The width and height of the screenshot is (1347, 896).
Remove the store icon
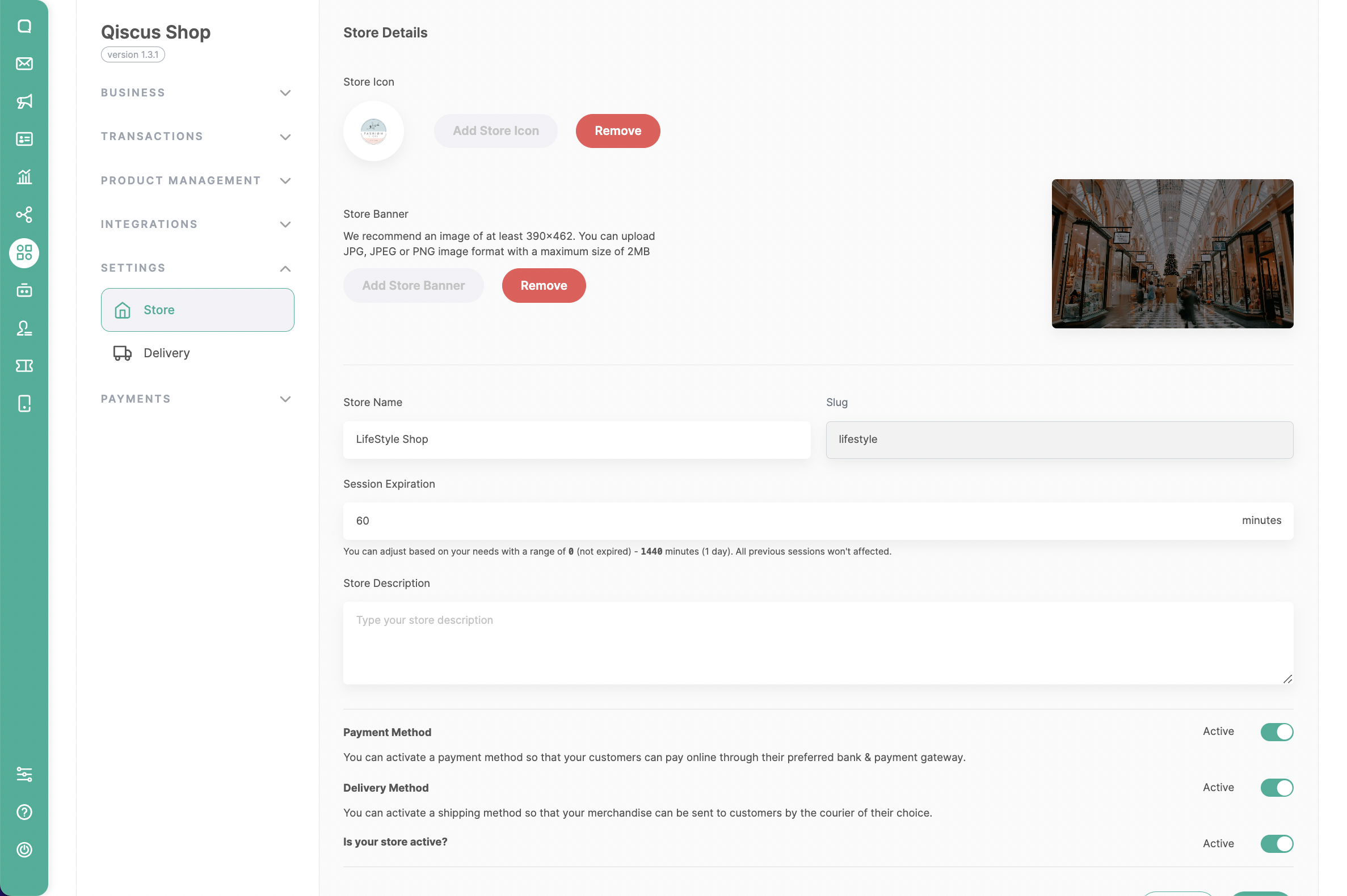tap(617, 131)
